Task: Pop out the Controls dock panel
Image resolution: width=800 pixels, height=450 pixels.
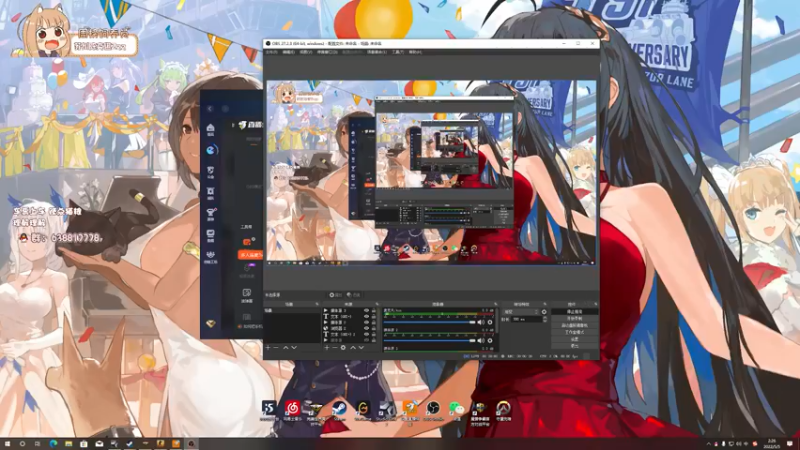Action: (596, 304)
